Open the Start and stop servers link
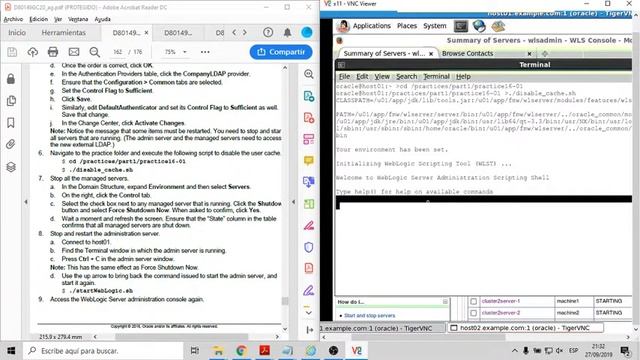This screenshot has width=640, height=360. [x=369, y=316]
